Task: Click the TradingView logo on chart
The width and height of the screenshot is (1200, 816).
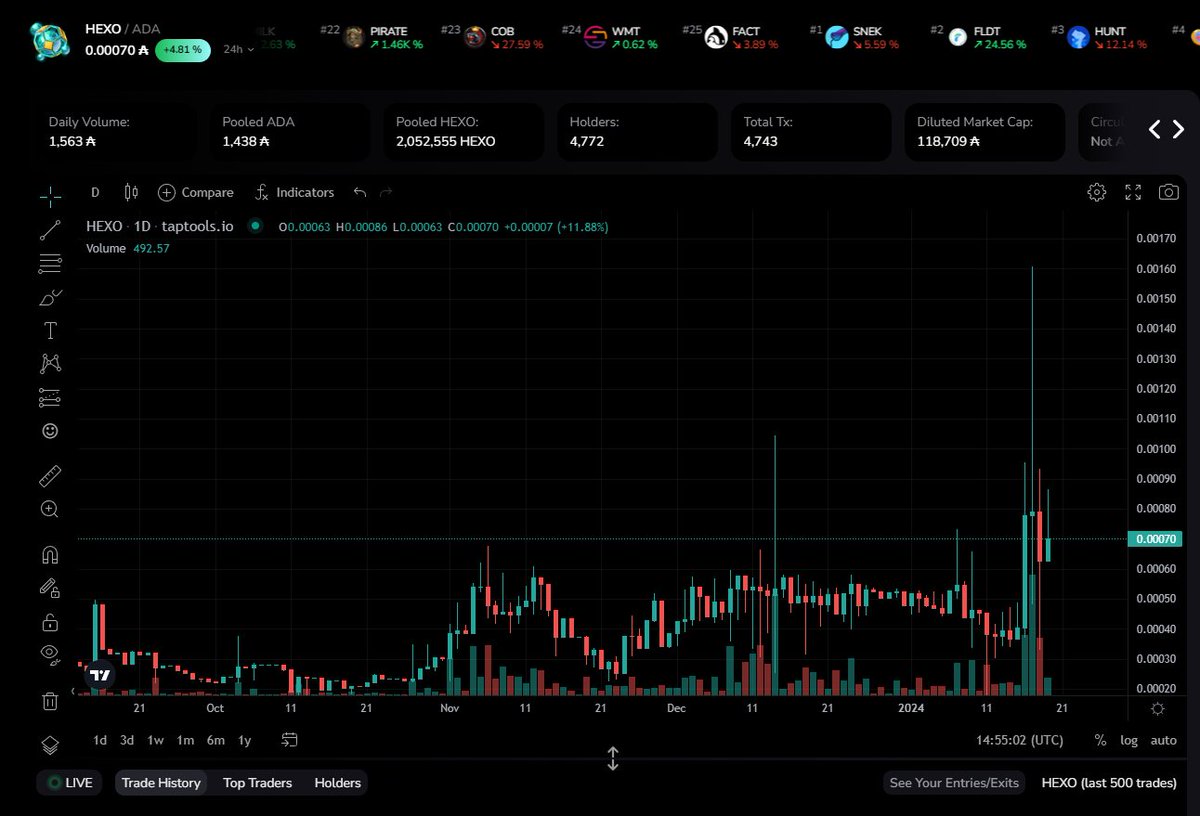Action: [x=99, y=675]
